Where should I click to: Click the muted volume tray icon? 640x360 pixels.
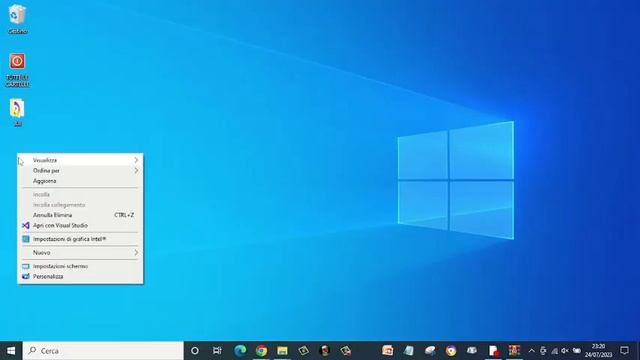coord(565,351)
